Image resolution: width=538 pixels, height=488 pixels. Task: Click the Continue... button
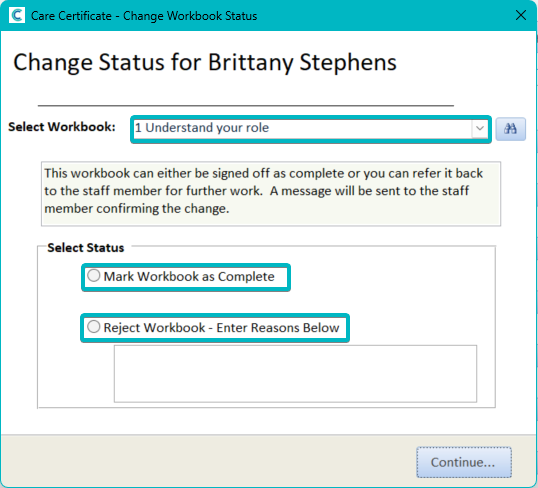pyautogui.click(x=464, y=462)
